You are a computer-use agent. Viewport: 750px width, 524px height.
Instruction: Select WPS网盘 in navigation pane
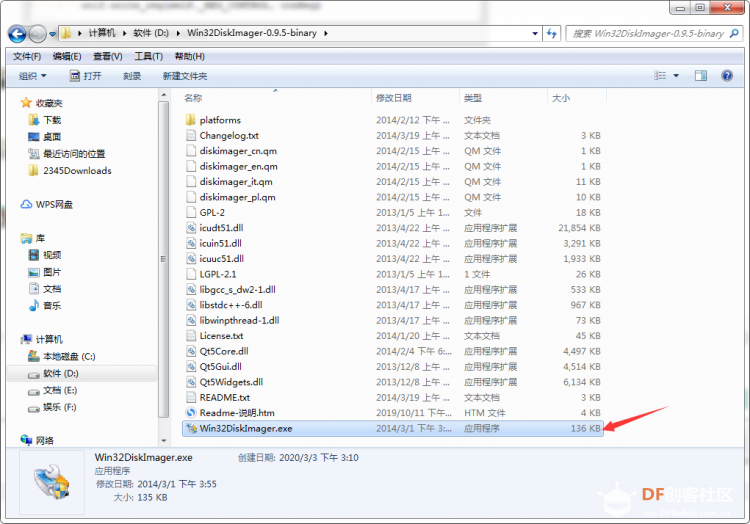pyautogui.click(x=47, y=205)
